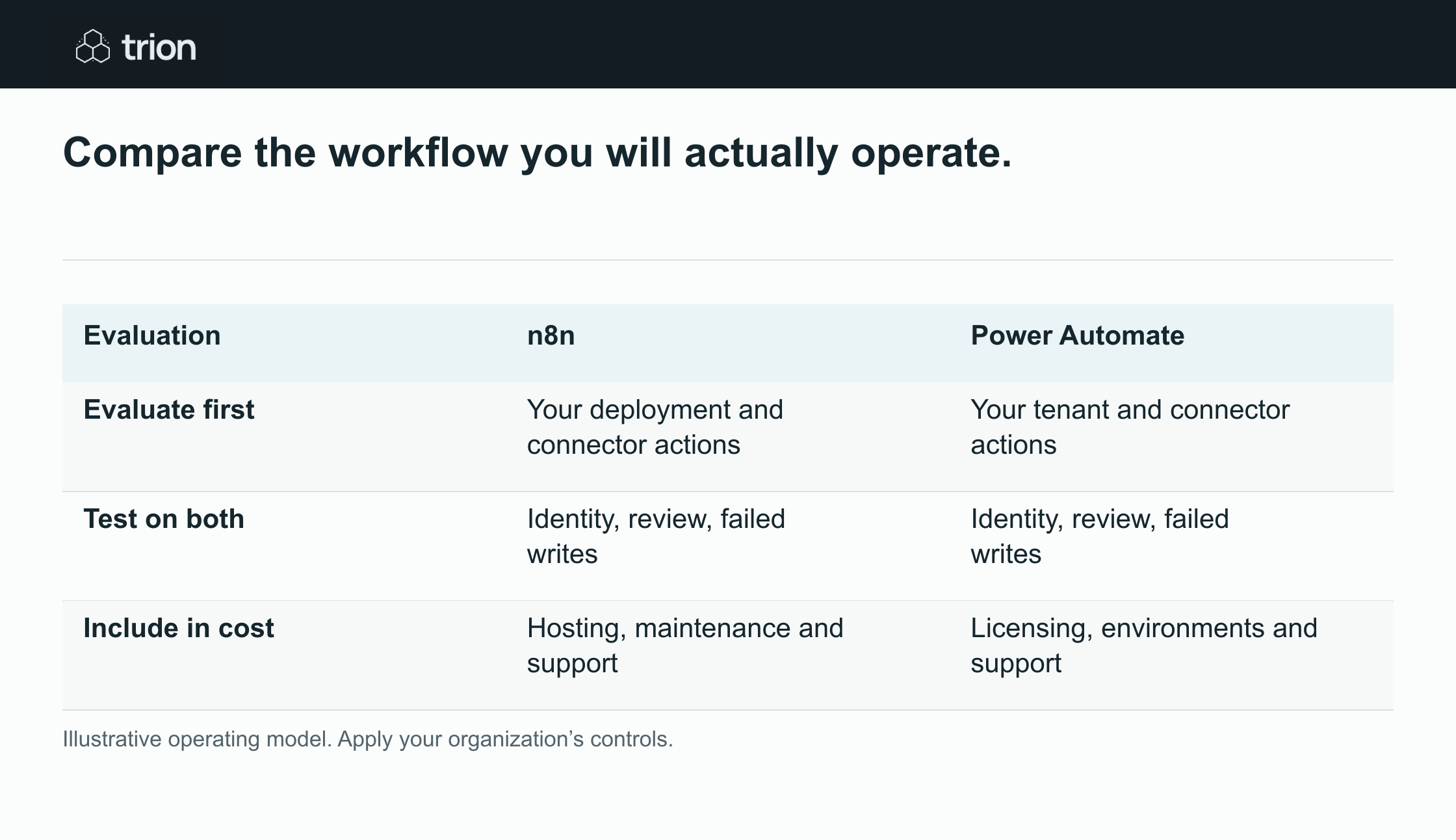Click cell 'Your deployment and connector actions'
Viewport: 1456px width, 840px height.
tap(655, 427)
